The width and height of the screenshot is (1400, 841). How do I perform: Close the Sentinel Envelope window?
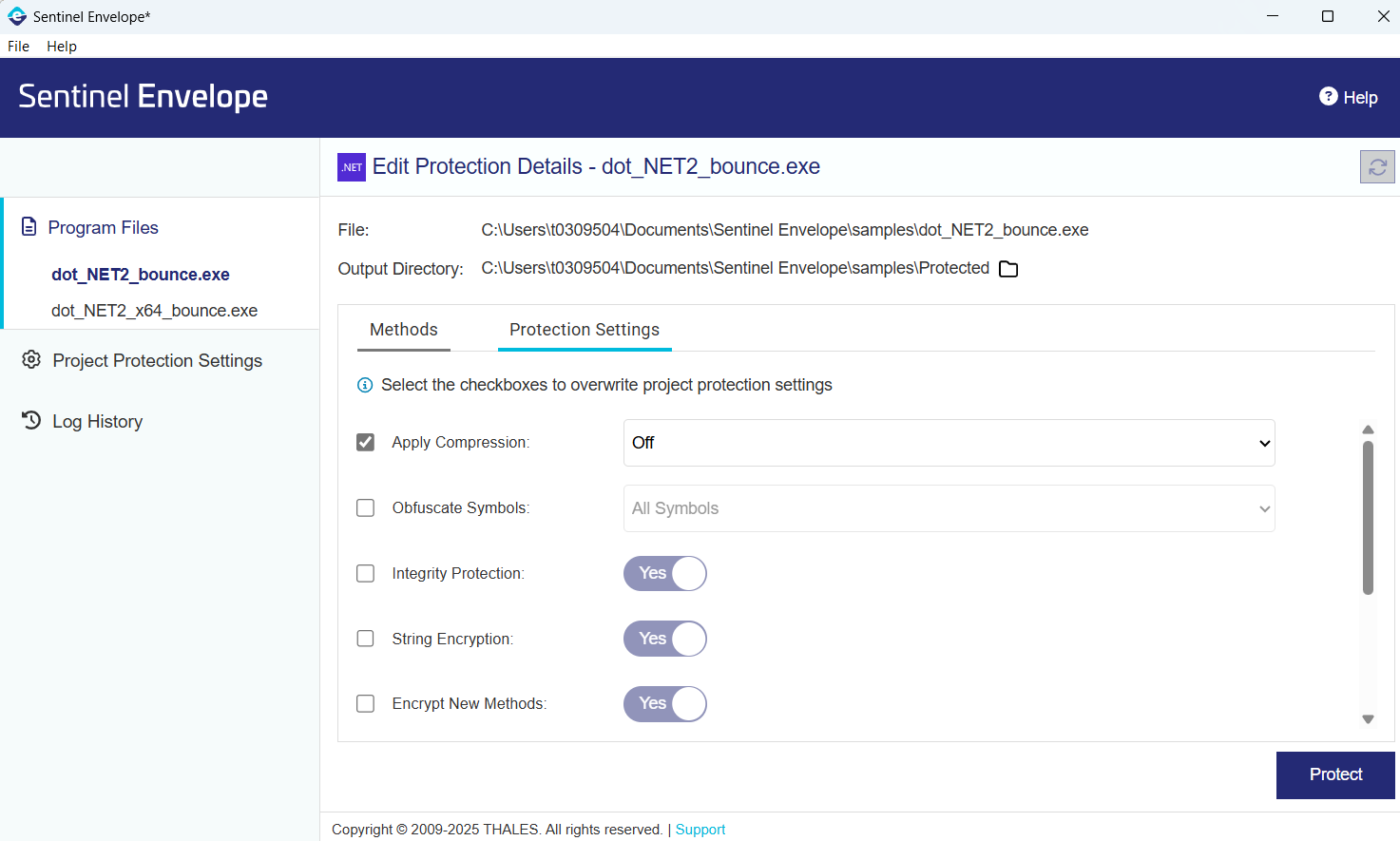[x=1383, y=16]
